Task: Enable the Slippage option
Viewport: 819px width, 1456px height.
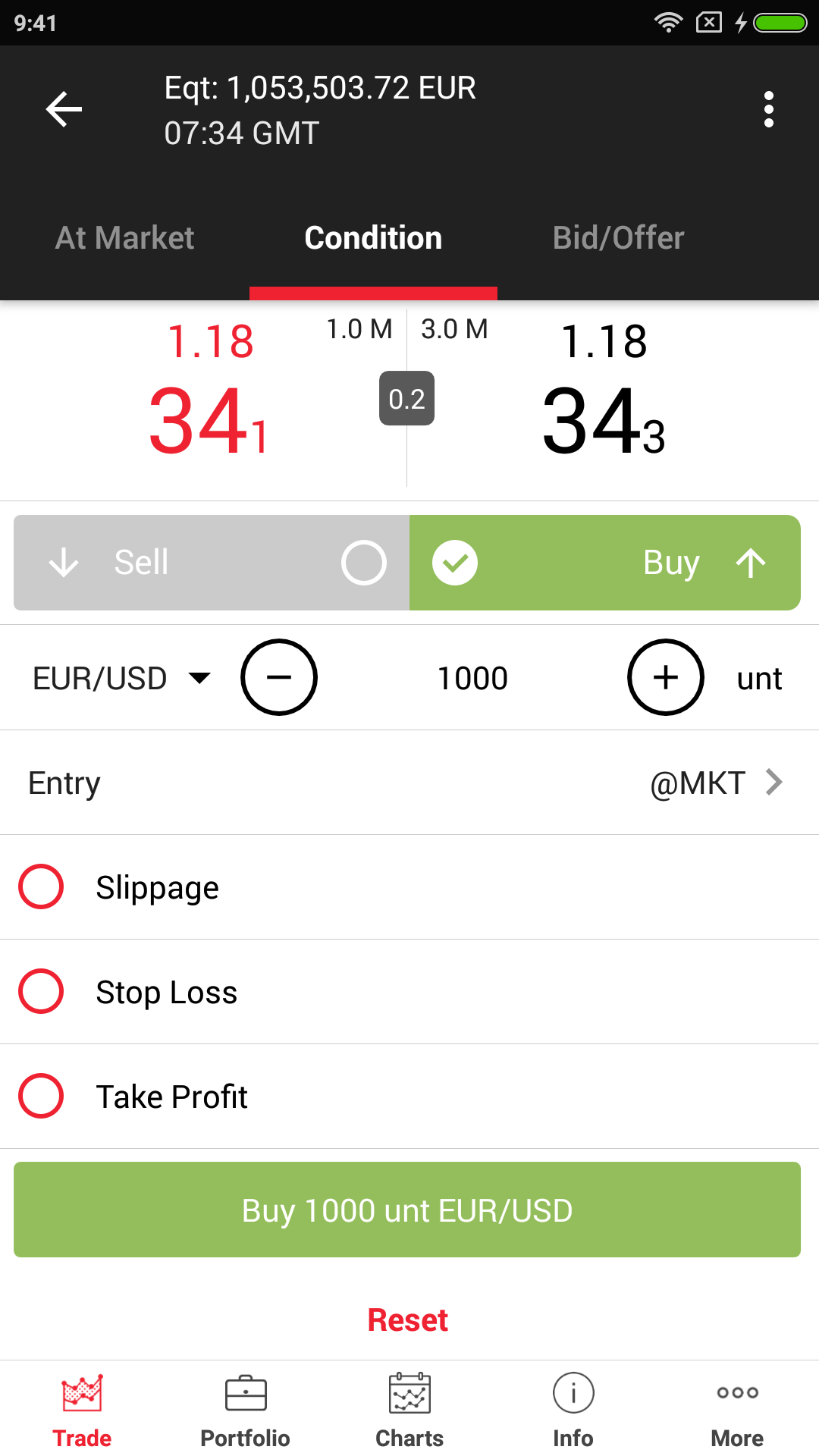Action: pyautogui.click(x=41, y=886)
